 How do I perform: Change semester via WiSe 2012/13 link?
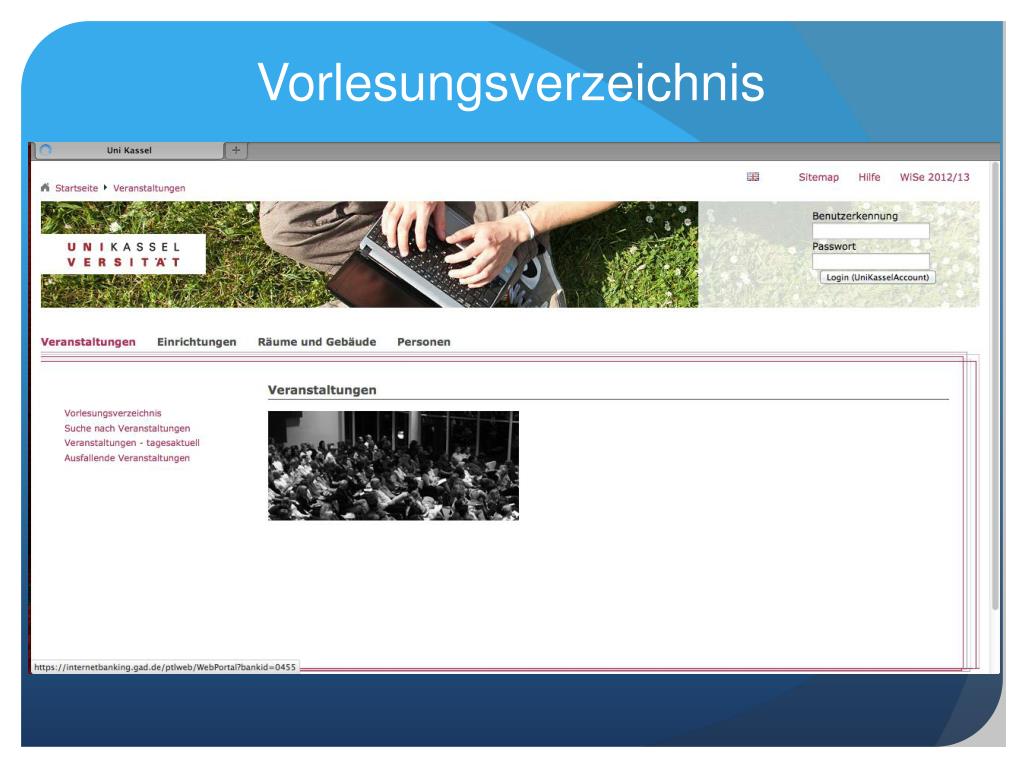(935, 177)
